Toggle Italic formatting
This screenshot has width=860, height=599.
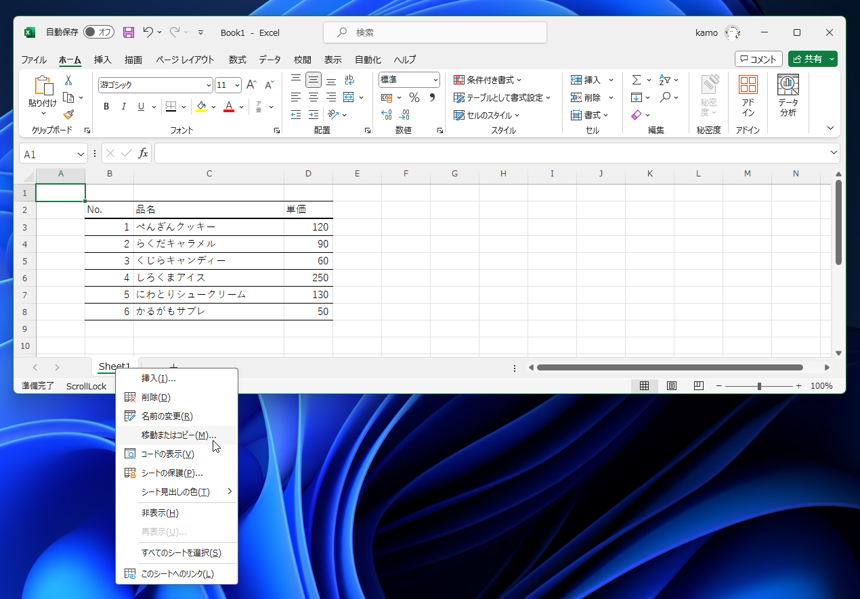tap(124, 106)
